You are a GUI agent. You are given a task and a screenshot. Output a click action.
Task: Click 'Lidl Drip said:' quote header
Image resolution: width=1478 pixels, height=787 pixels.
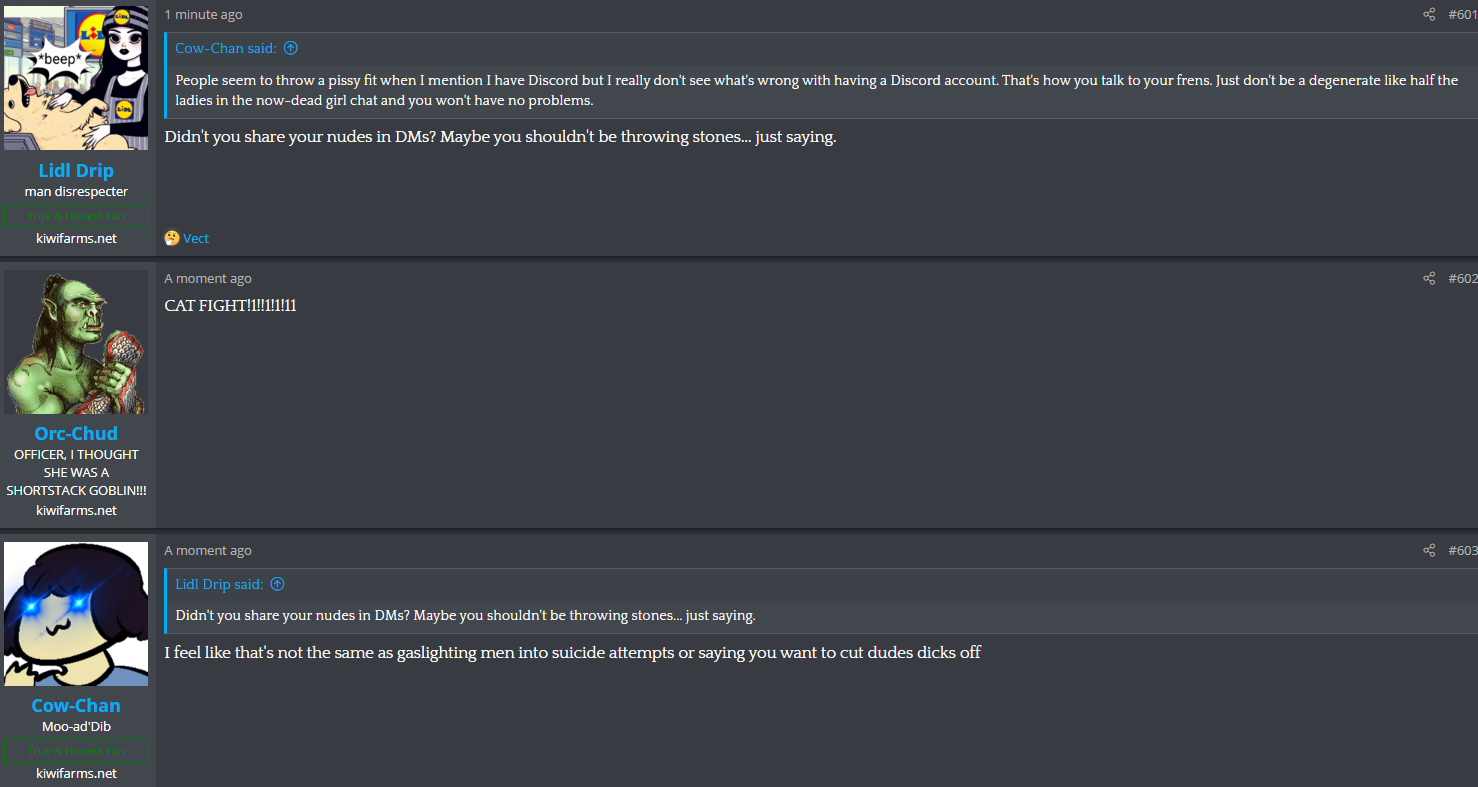pyautogui.click(x=220, y=584)
